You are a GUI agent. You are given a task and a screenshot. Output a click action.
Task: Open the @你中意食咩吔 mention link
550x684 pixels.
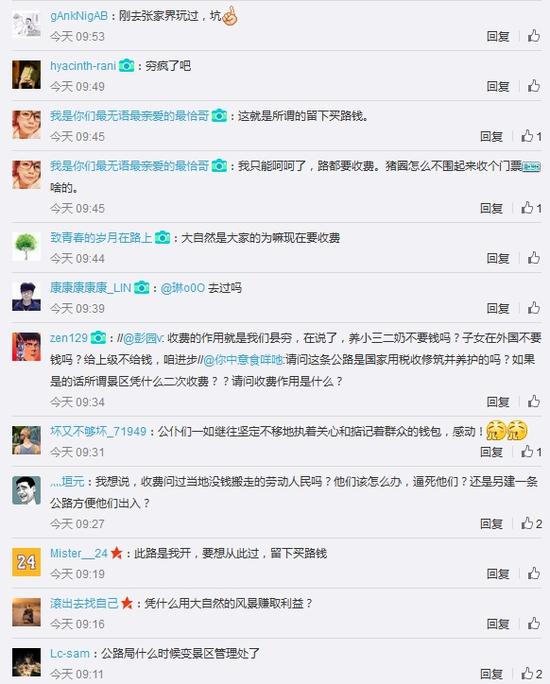point(243,359)
